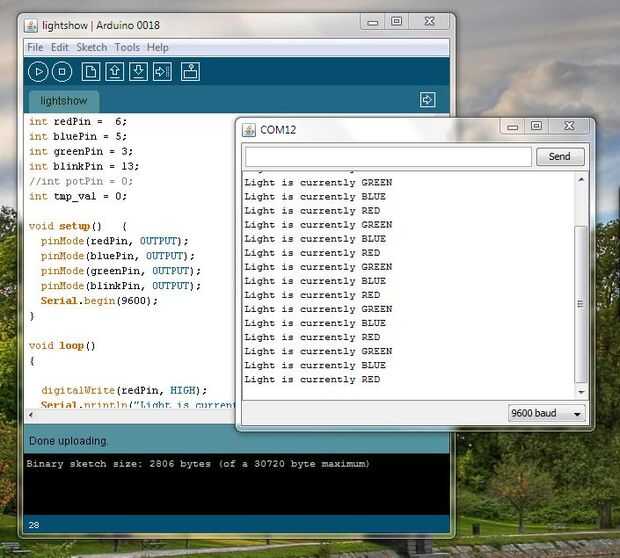Open the Tools menu

[x=127, y=47]
